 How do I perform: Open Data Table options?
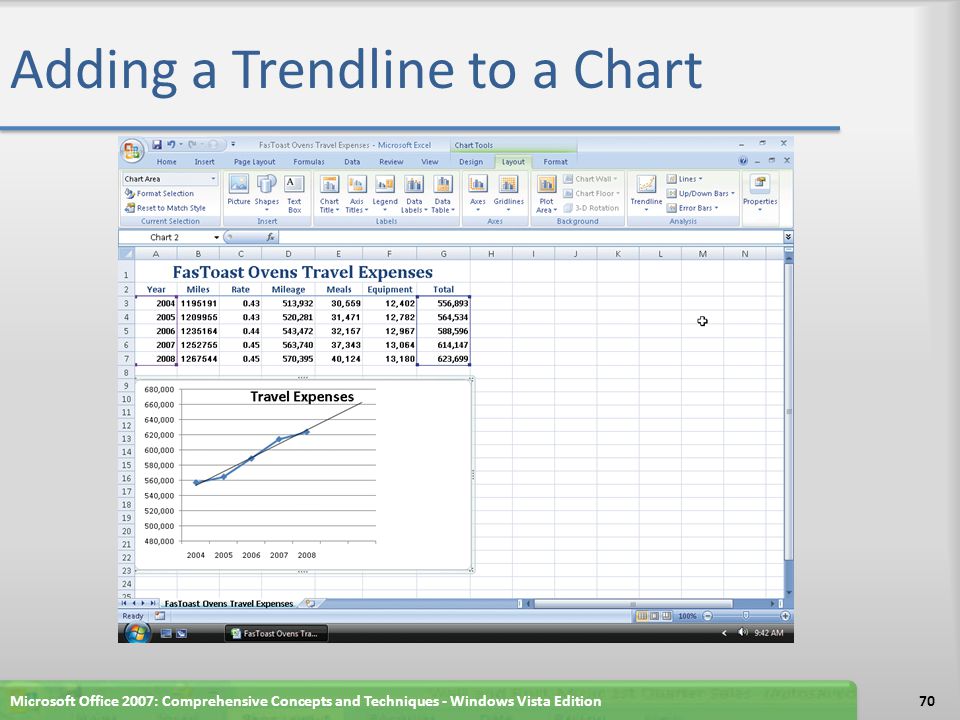(443, 193)
